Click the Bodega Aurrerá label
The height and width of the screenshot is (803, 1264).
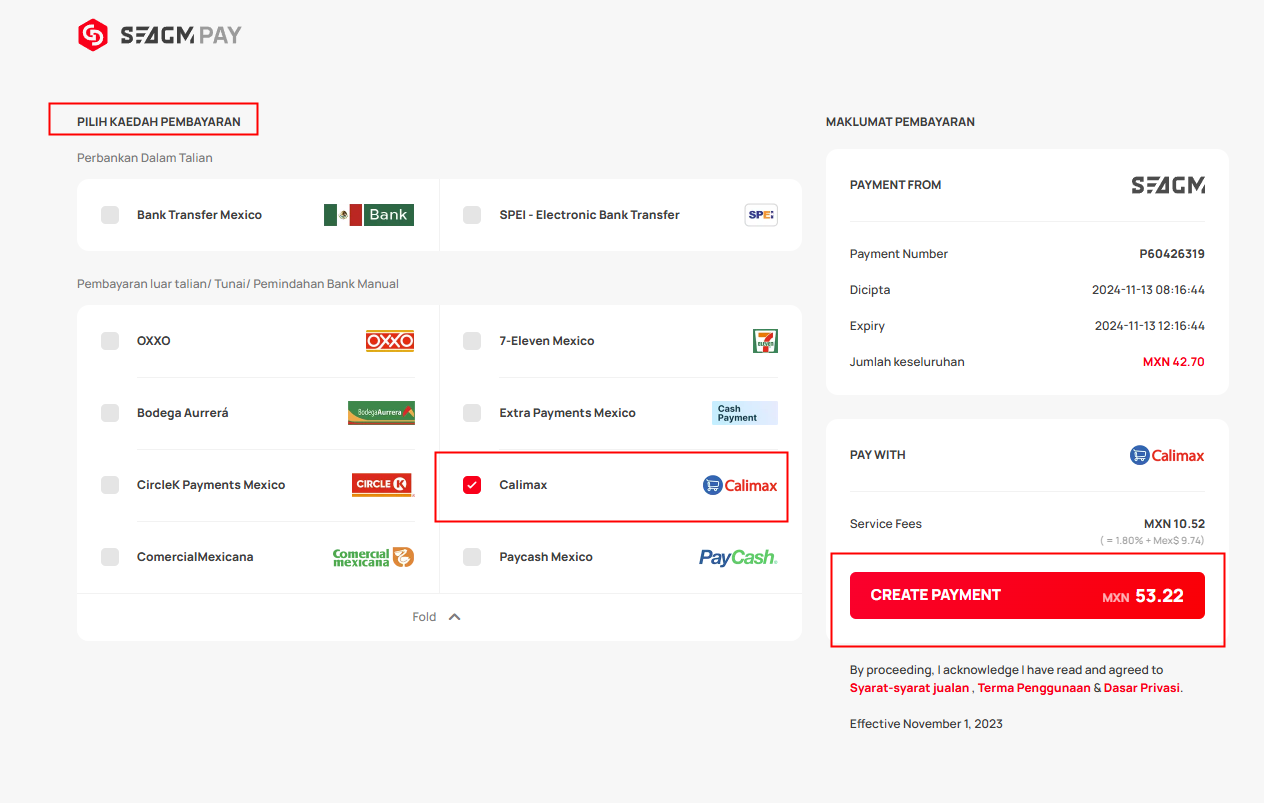(183, 413)
